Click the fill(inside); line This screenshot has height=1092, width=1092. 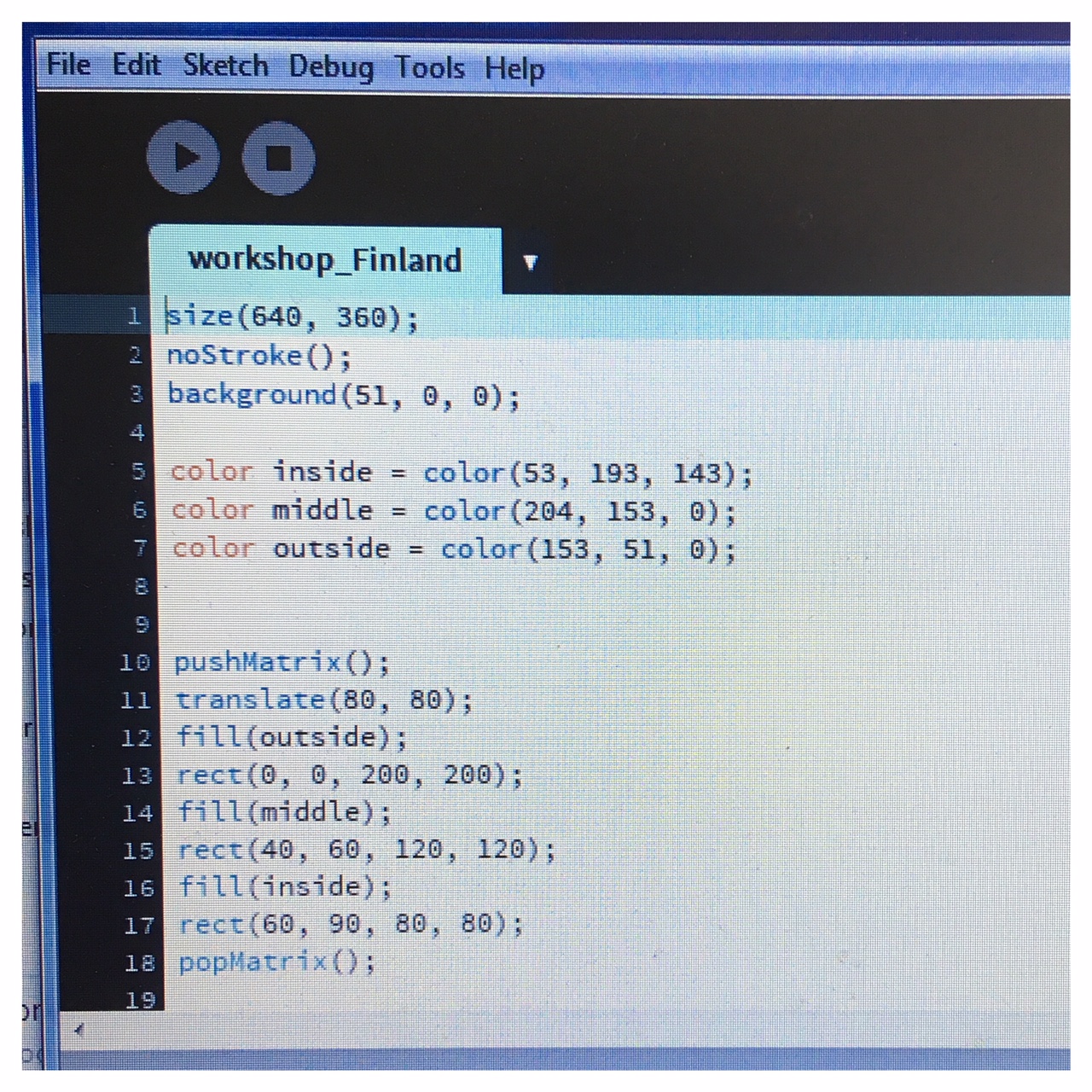(x=285, y=887)
